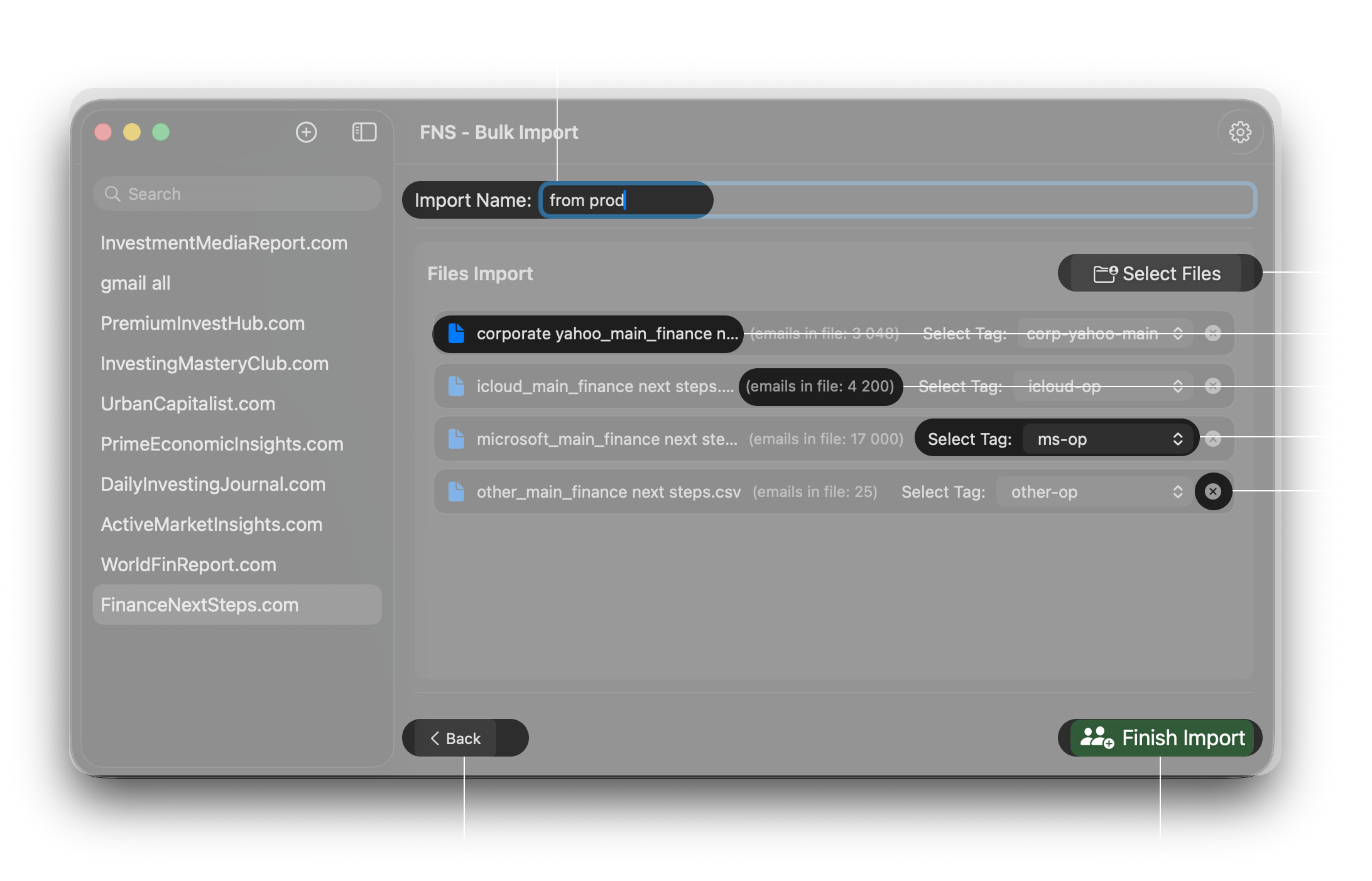Click the plus add icon in the sidebar header
Screen dimensions: 1372x881
306,132
